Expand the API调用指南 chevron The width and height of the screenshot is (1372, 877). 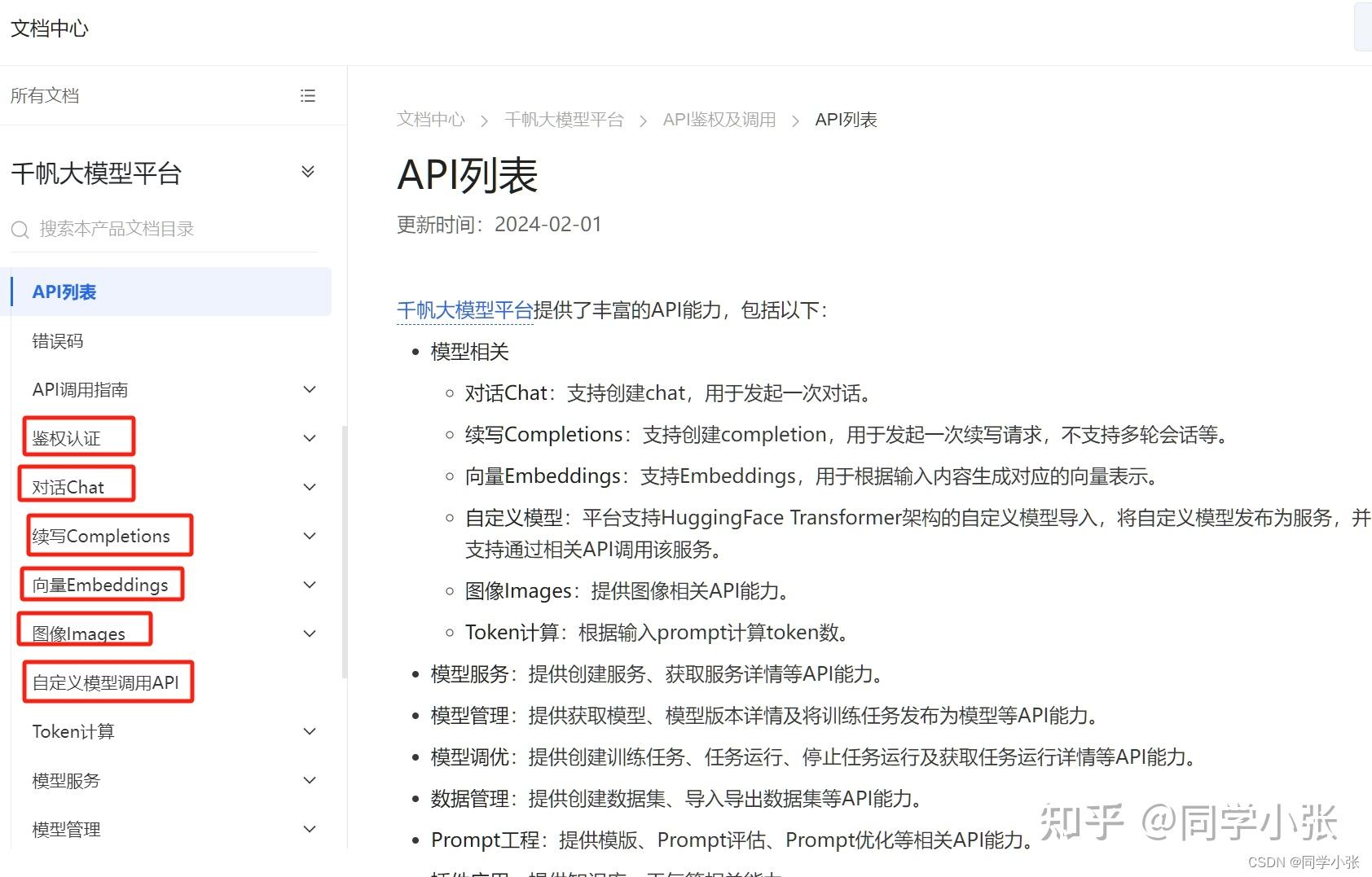click(x=310, y=389)
